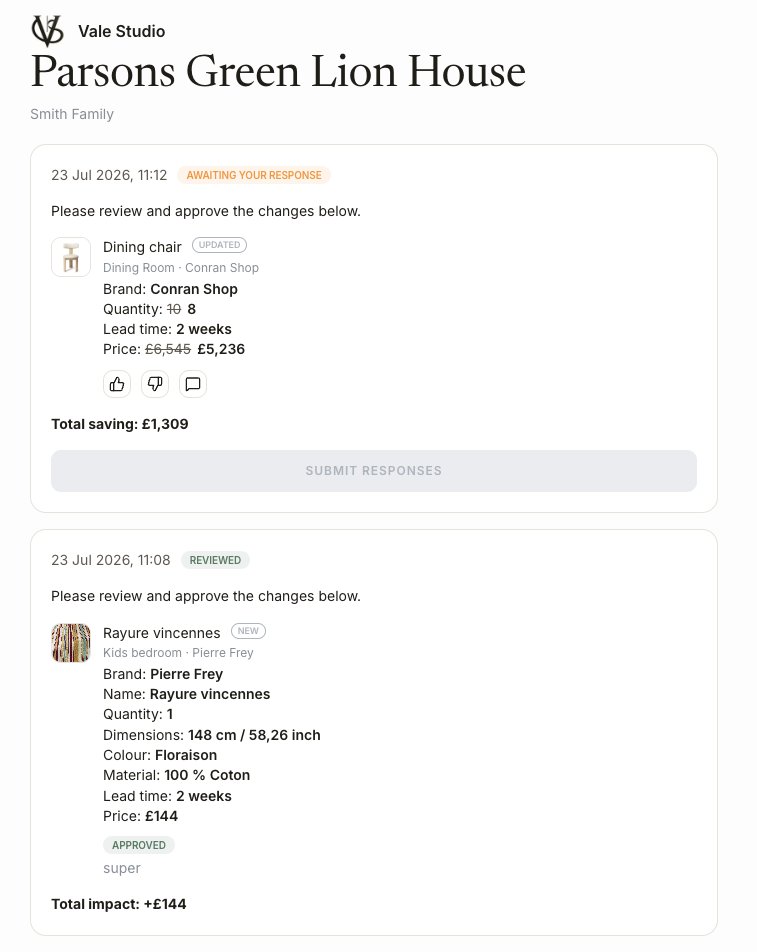Click the Total impact +£144 line
Screen dimensions: 757x952
tap(118, 904)
